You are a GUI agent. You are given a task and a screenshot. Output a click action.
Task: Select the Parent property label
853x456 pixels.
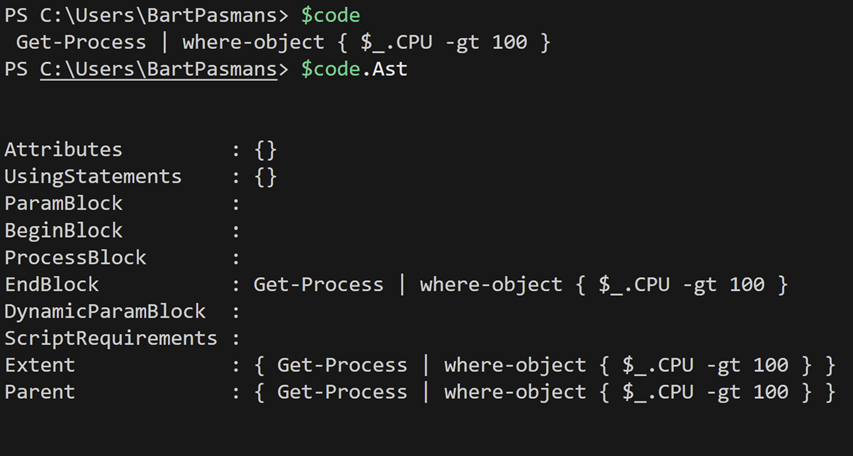point(40,393)
